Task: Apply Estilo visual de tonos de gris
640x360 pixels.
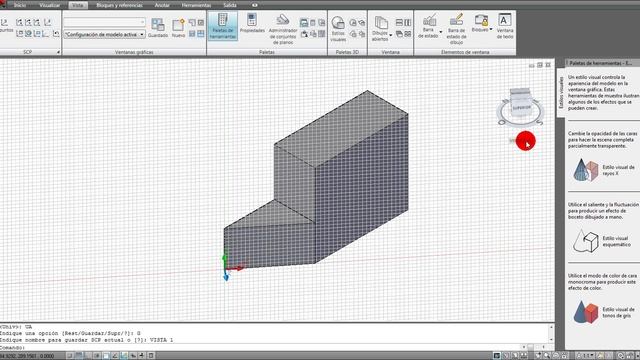Action: click(603, 312)
